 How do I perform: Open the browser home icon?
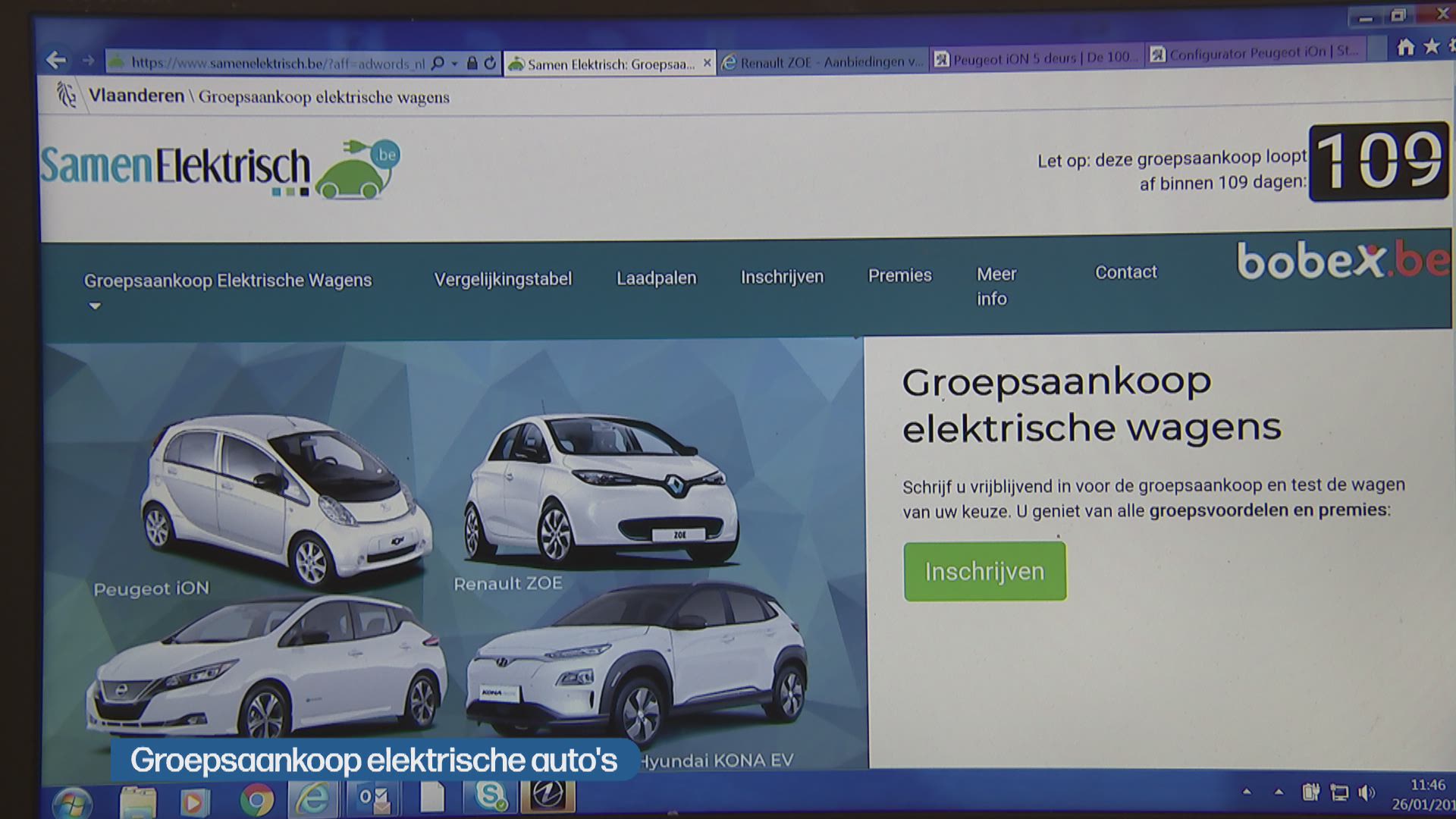point(1405,48)
